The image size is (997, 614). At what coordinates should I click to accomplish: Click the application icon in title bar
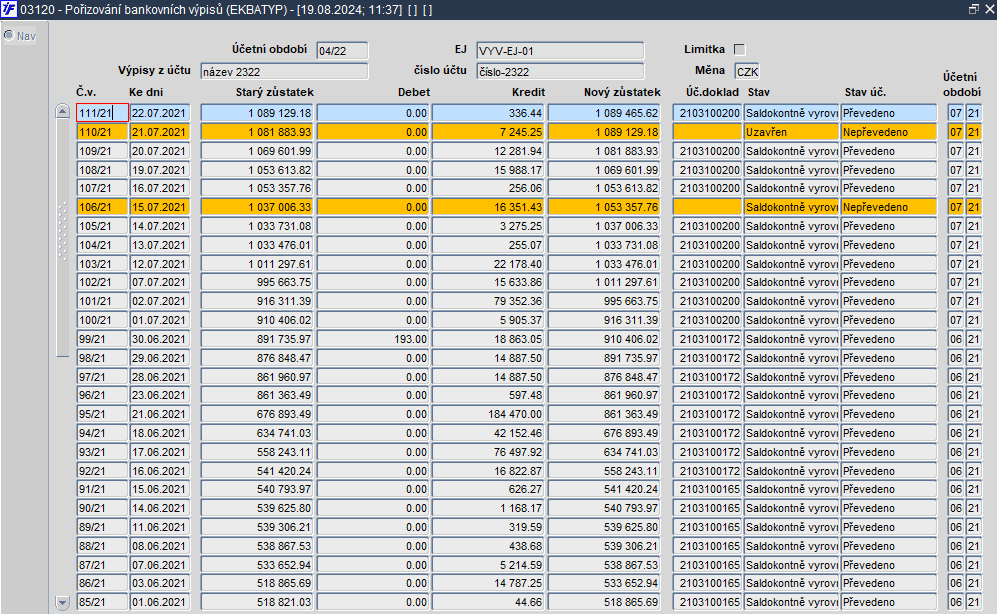point(9,10)
